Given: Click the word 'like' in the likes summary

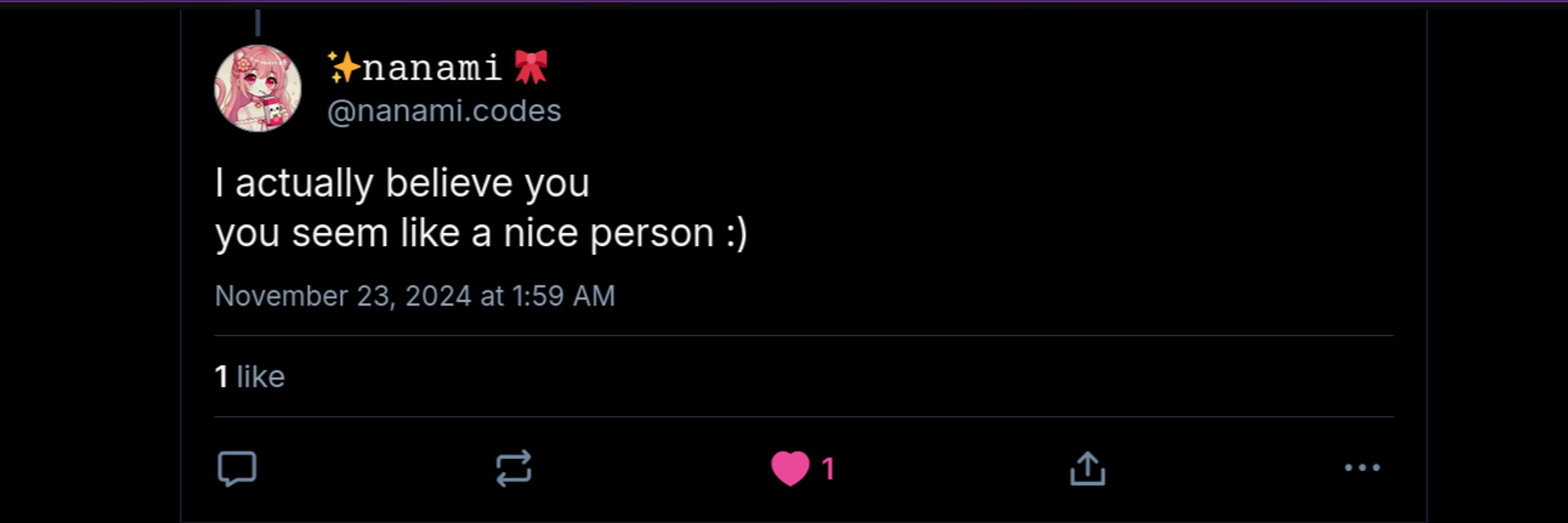Looking at the screenshot, I should point(260,376).
